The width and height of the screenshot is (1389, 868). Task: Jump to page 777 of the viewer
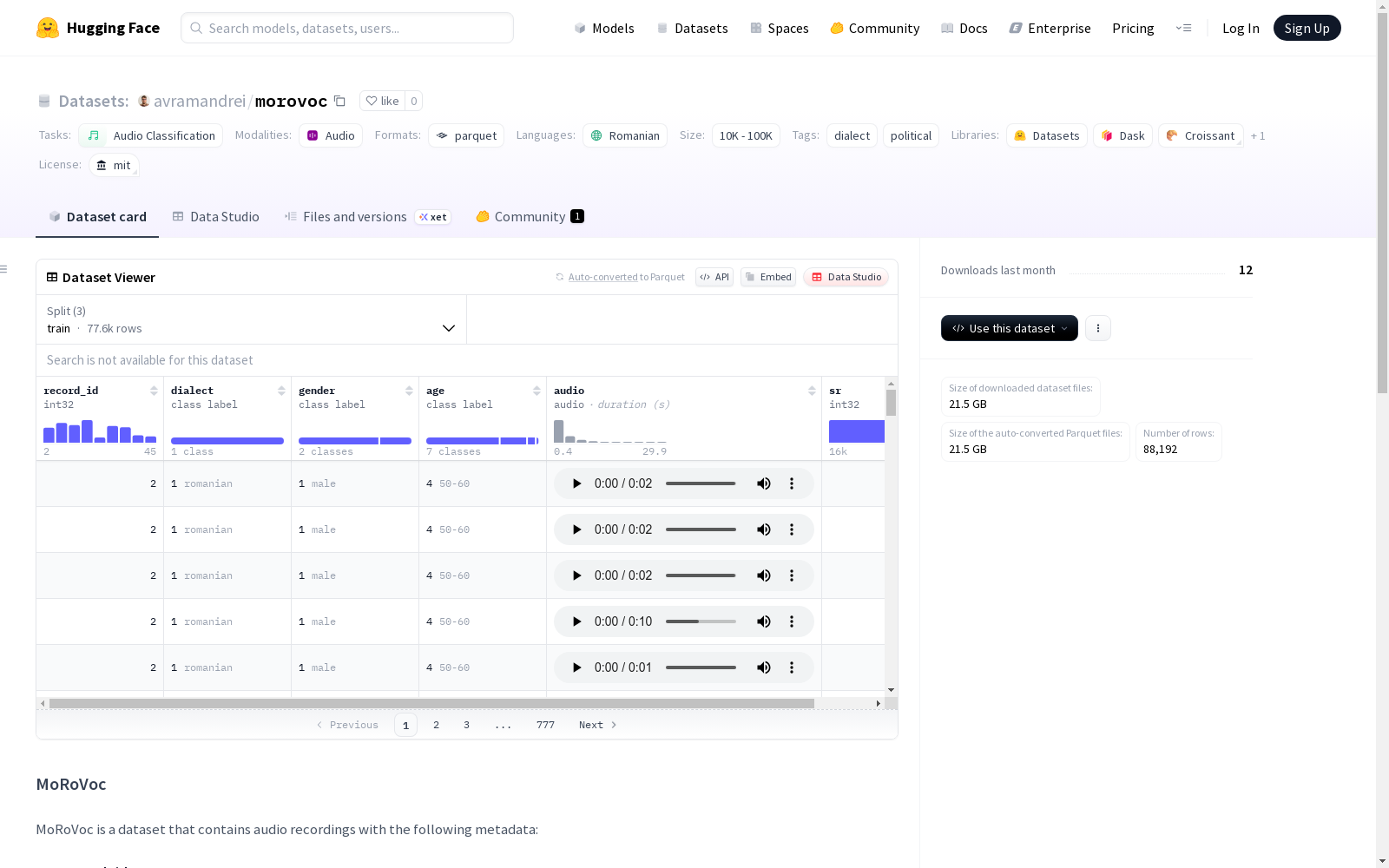pyautogui.click(x=545, y=725)
